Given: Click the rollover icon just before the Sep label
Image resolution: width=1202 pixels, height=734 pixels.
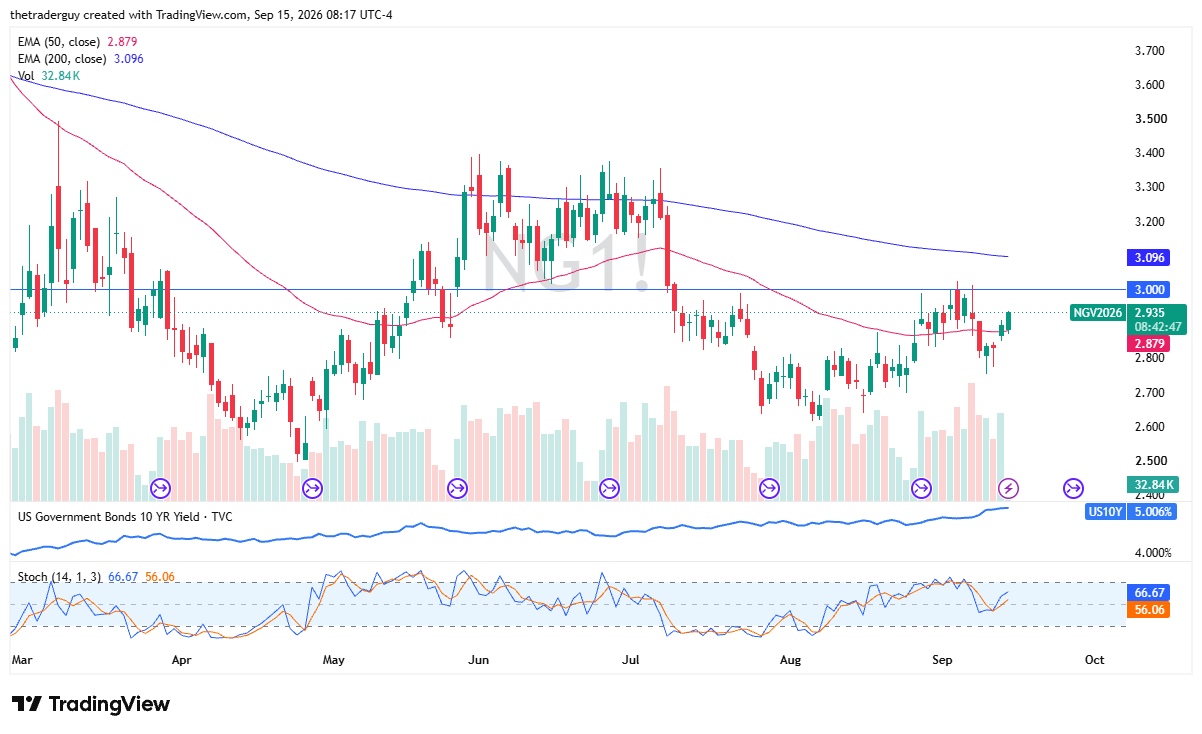Looking at the screenshot, I should [x=921, y=488].
